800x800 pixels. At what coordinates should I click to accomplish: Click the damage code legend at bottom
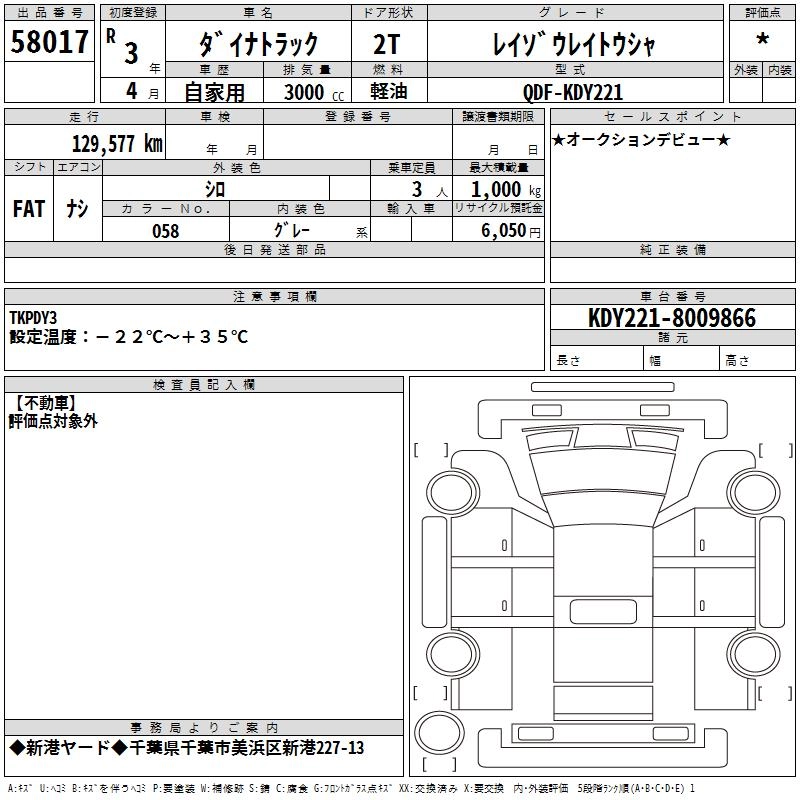click(x=351, y=789)
